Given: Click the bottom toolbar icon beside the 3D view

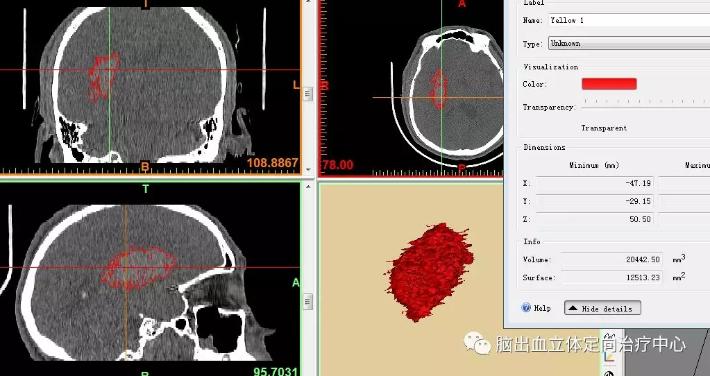Looking at the screenshot, I should point(609,373).
